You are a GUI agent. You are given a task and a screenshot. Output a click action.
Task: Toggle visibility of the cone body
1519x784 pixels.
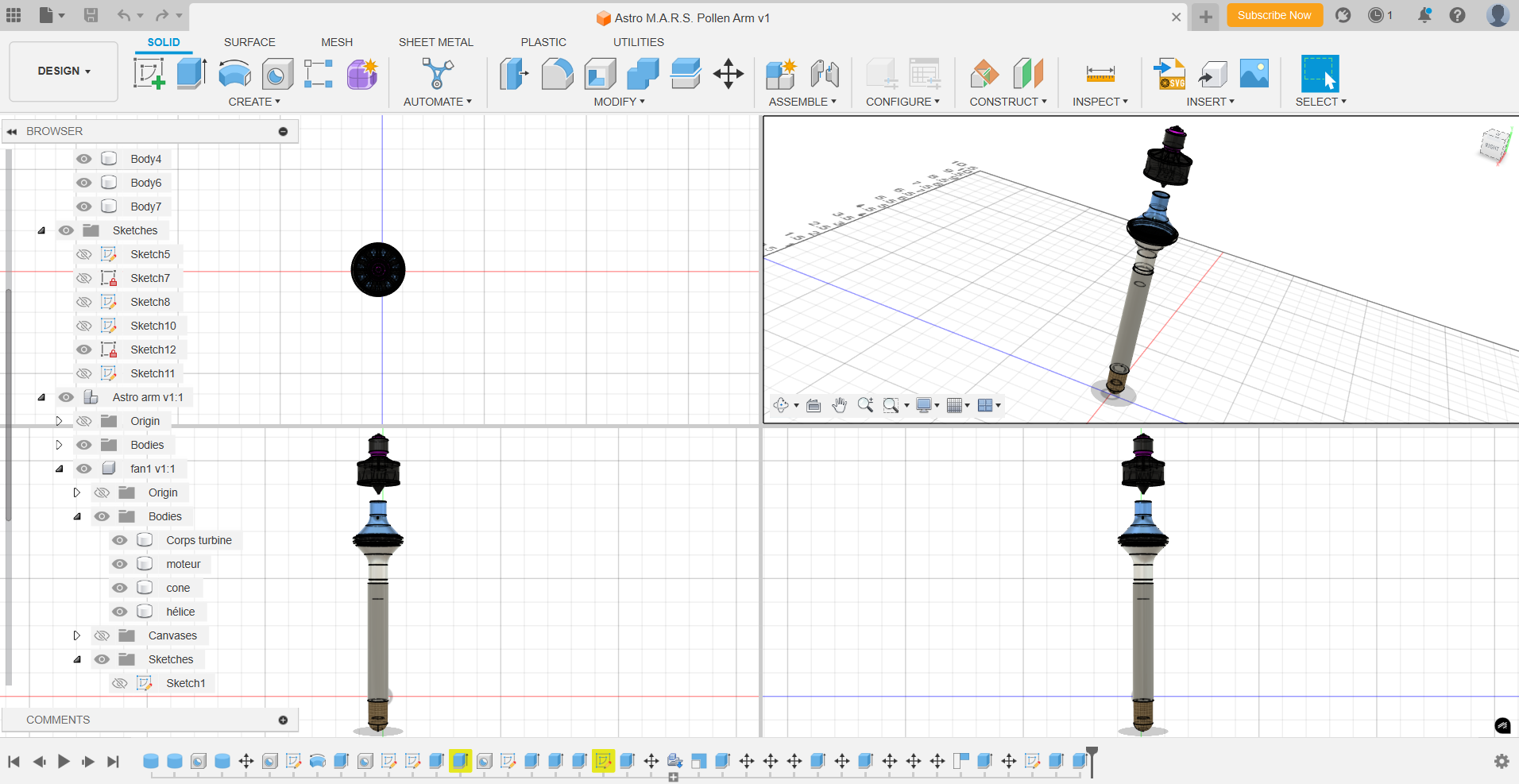click(x=120, y=588)
